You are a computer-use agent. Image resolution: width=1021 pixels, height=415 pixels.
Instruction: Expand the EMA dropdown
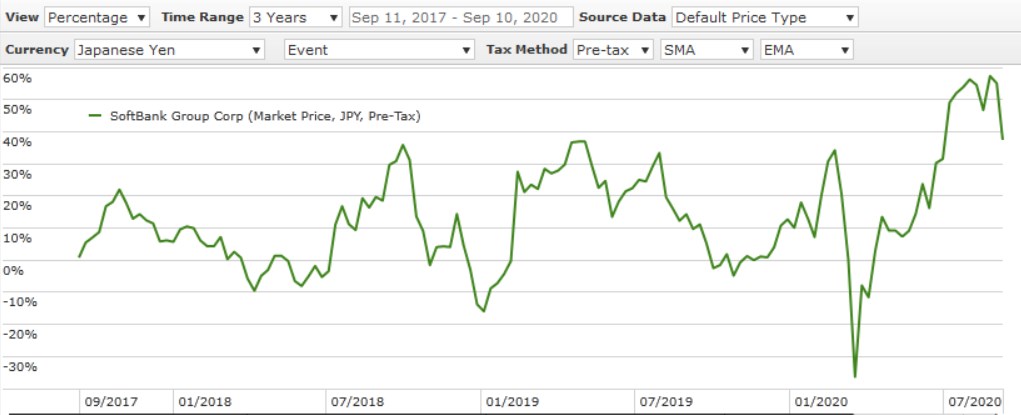[x=806, y=49]
